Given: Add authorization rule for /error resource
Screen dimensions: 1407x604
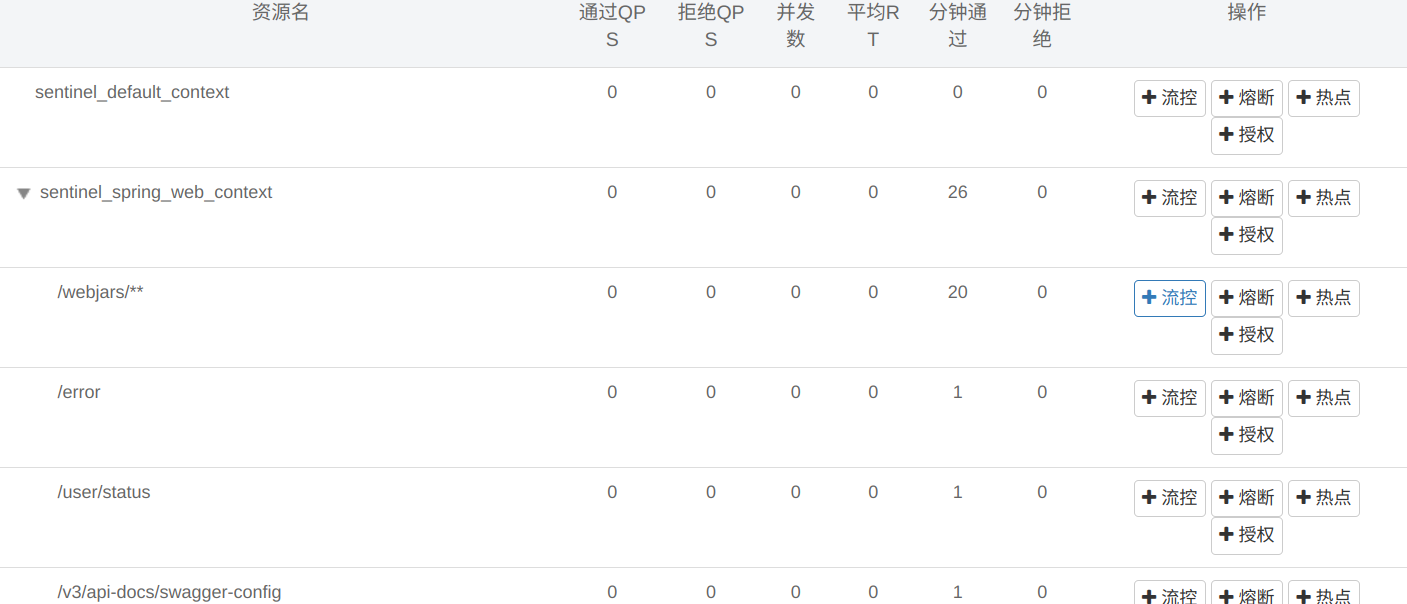Looking at the screenshot, I should (x=1246, y=435).
